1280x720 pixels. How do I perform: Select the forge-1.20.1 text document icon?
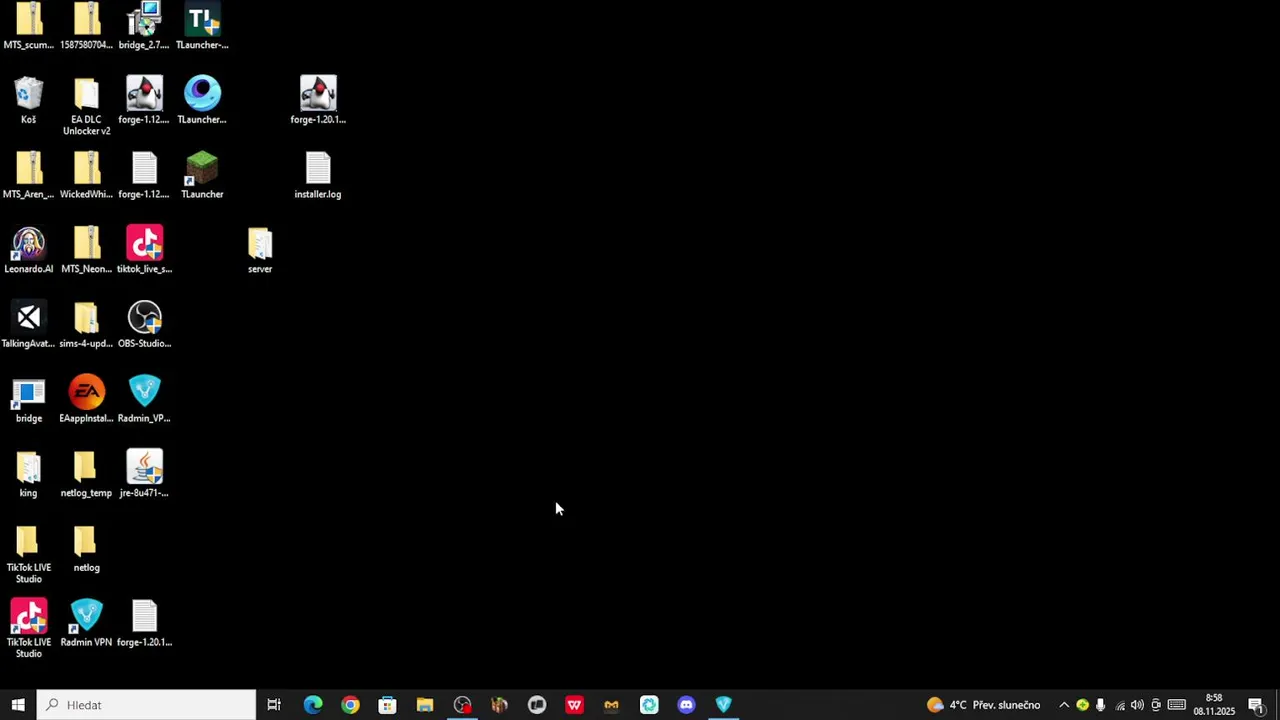click(x=144, y=617)
